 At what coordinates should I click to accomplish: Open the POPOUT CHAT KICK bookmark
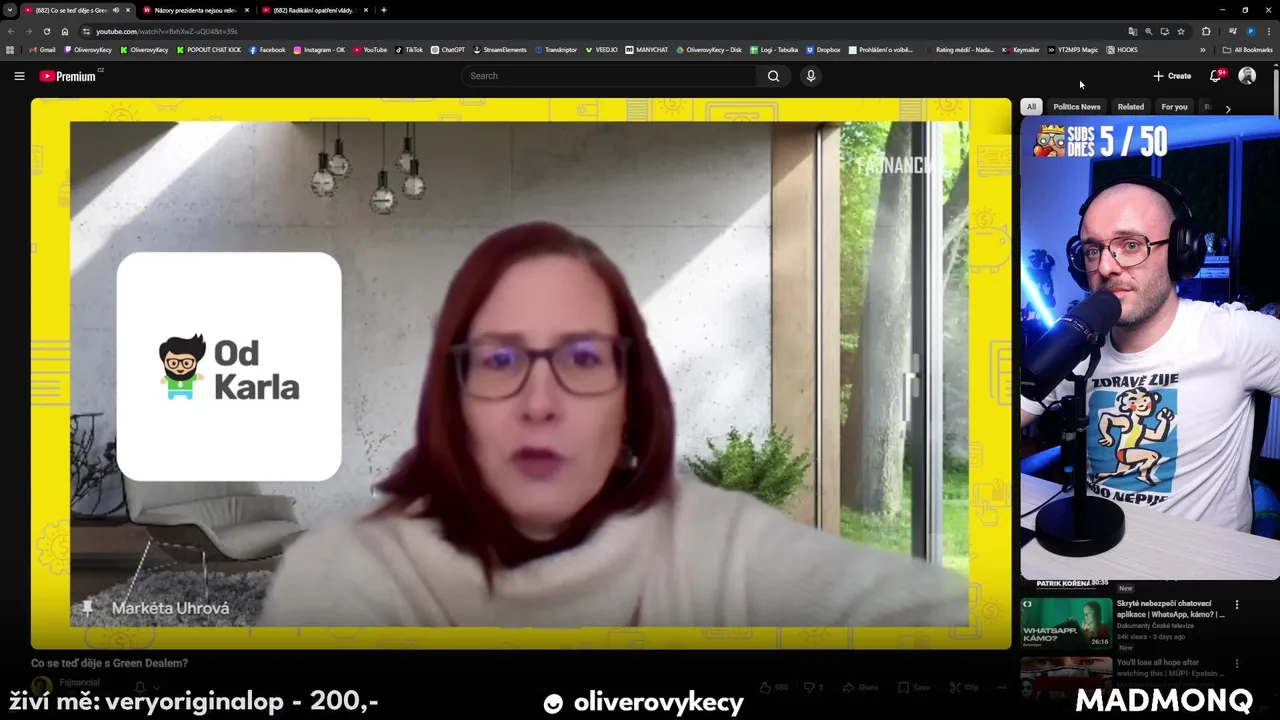pos(209,50)
